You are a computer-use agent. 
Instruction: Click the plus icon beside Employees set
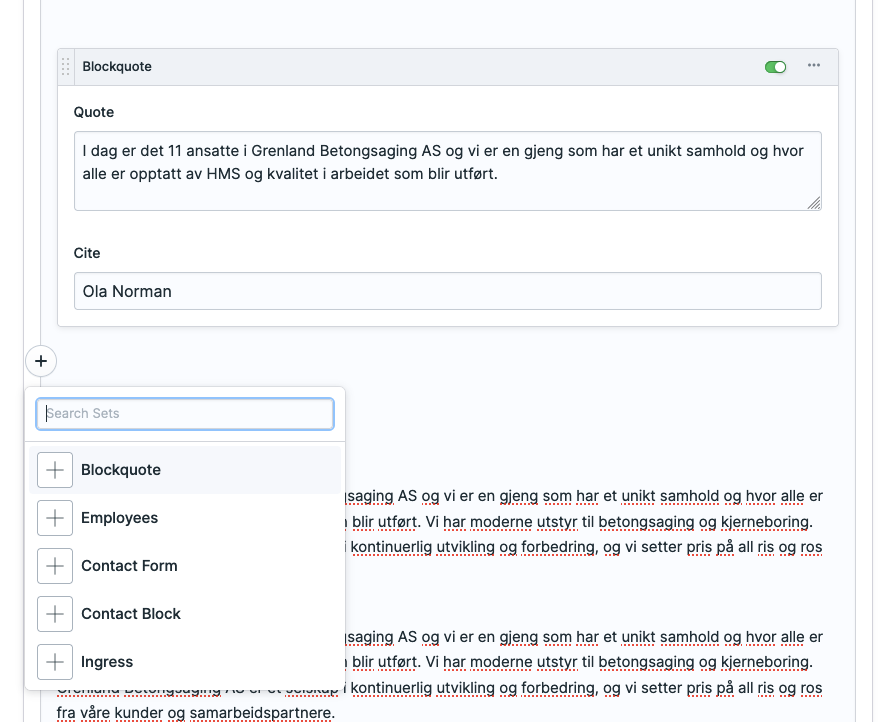[x=55, y=518]
